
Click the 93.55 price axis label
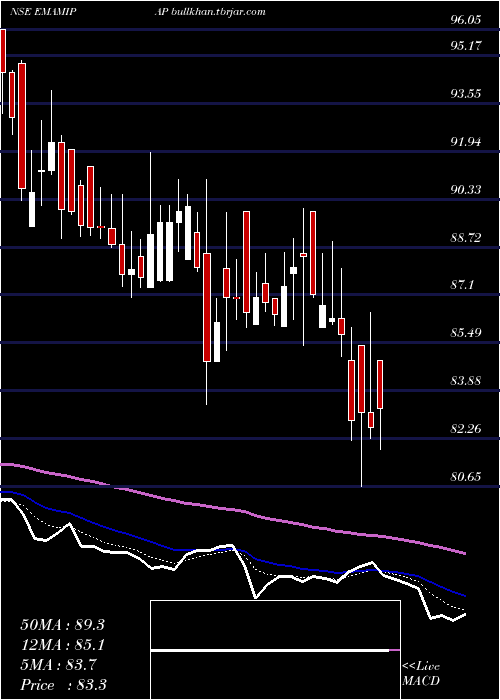pyautogui.click(x=466, y=94)
